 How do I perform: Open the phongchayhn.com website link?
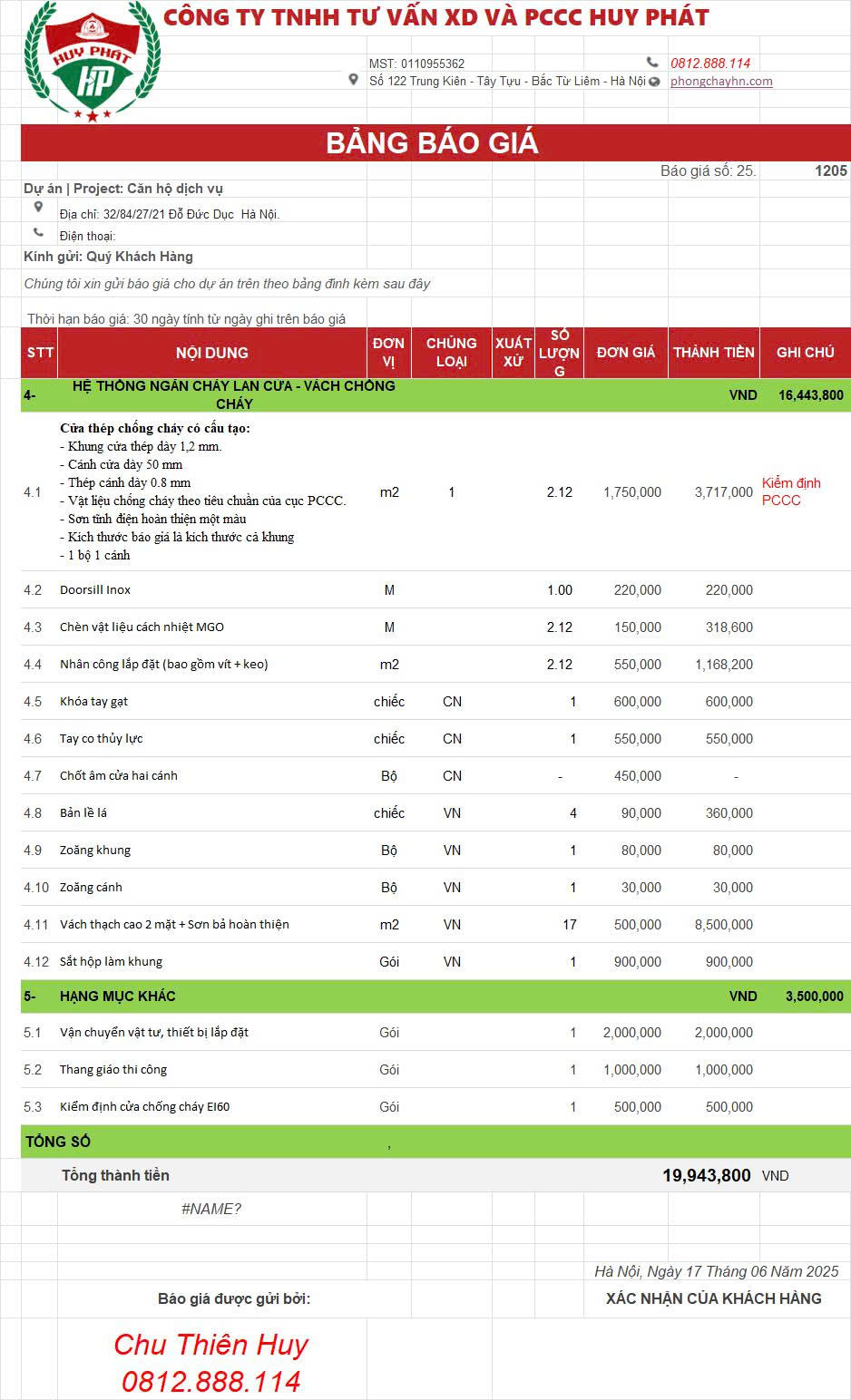coord(721,81)
